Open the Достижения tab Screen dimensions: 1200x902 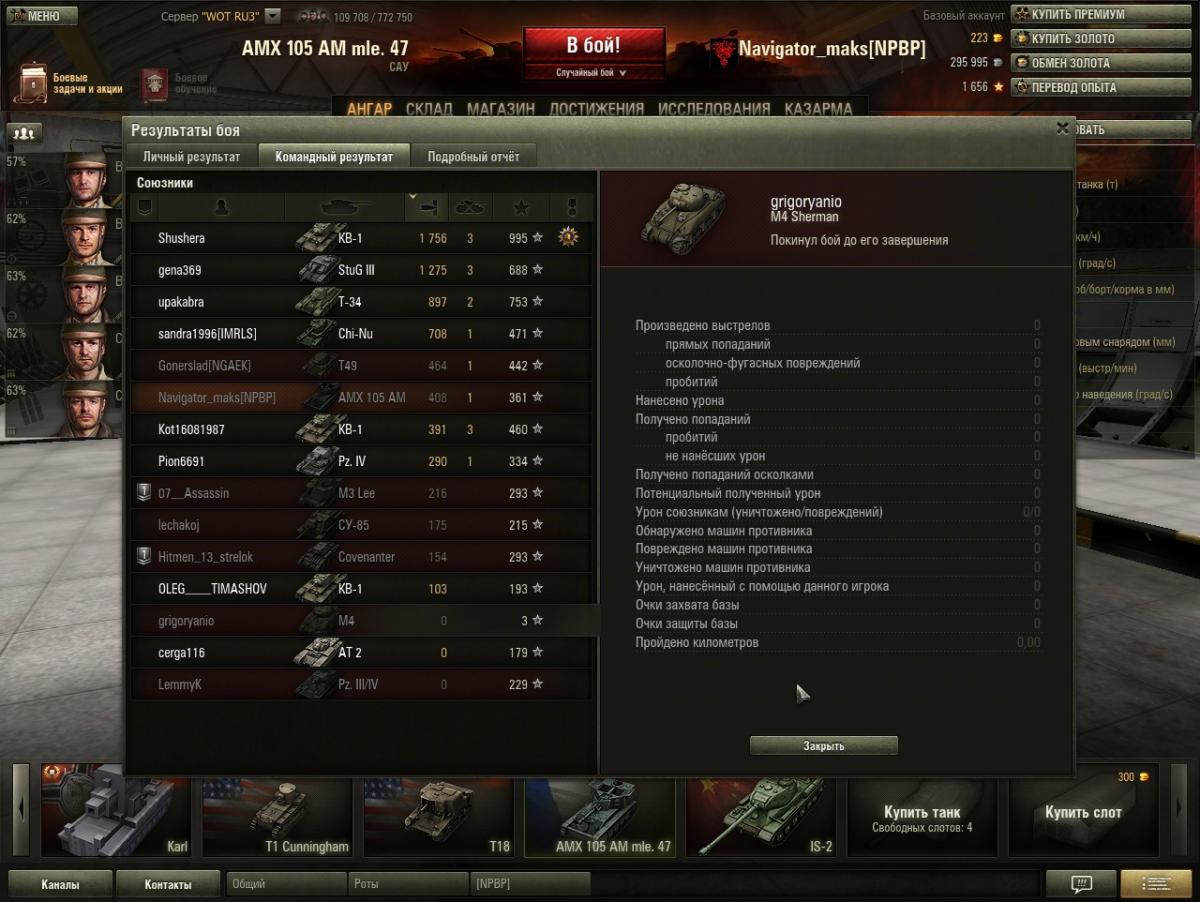point(596,109)
